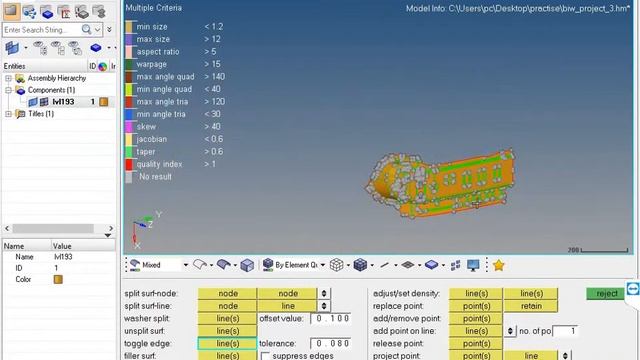Click the wireframe elements cube icon
This screenshot has width=640, height=360.
[336, 265]
